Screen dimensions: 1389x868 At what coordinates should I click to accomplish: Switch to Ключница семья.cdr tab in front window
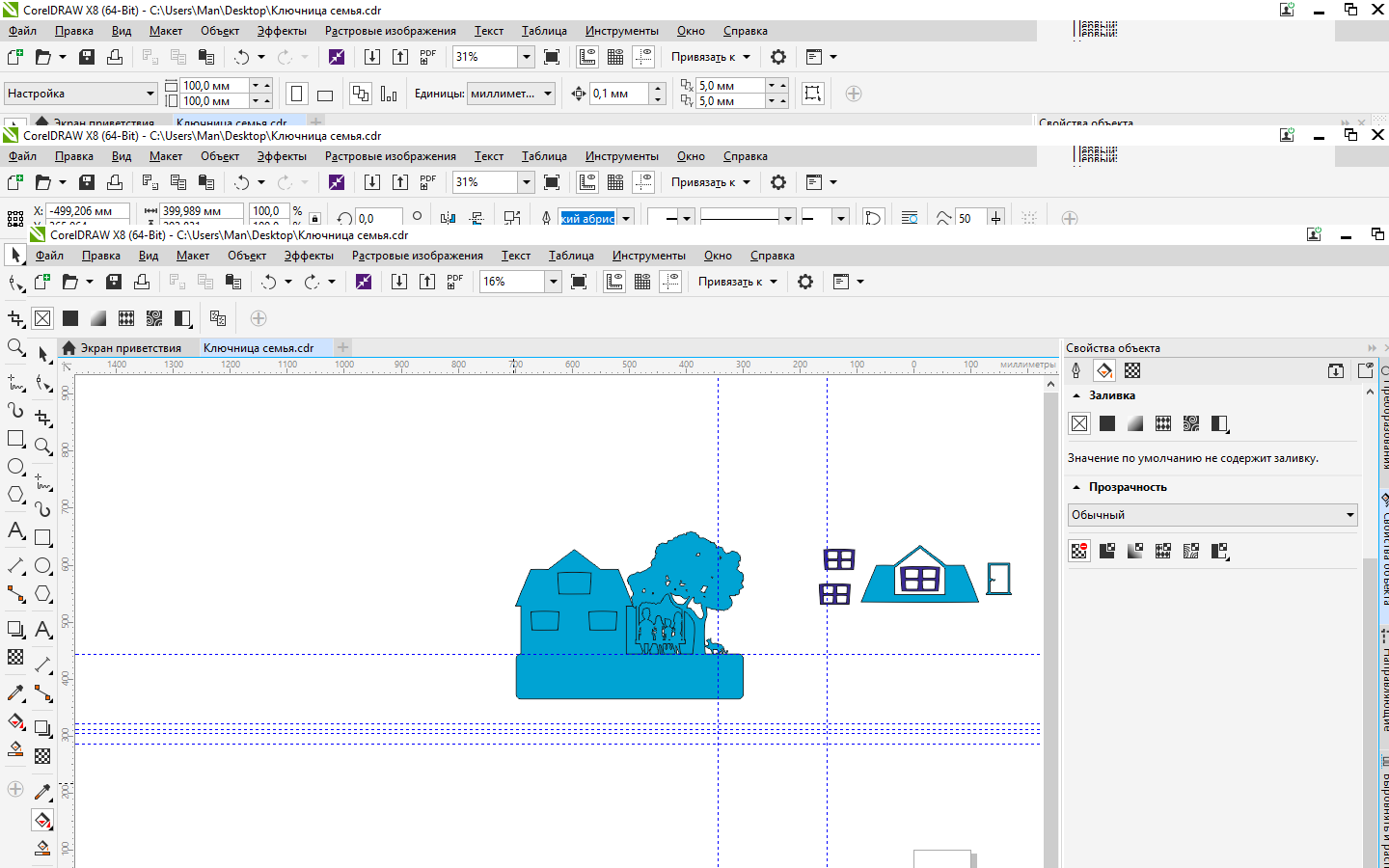pyautogui.click(x=259, y=348)
